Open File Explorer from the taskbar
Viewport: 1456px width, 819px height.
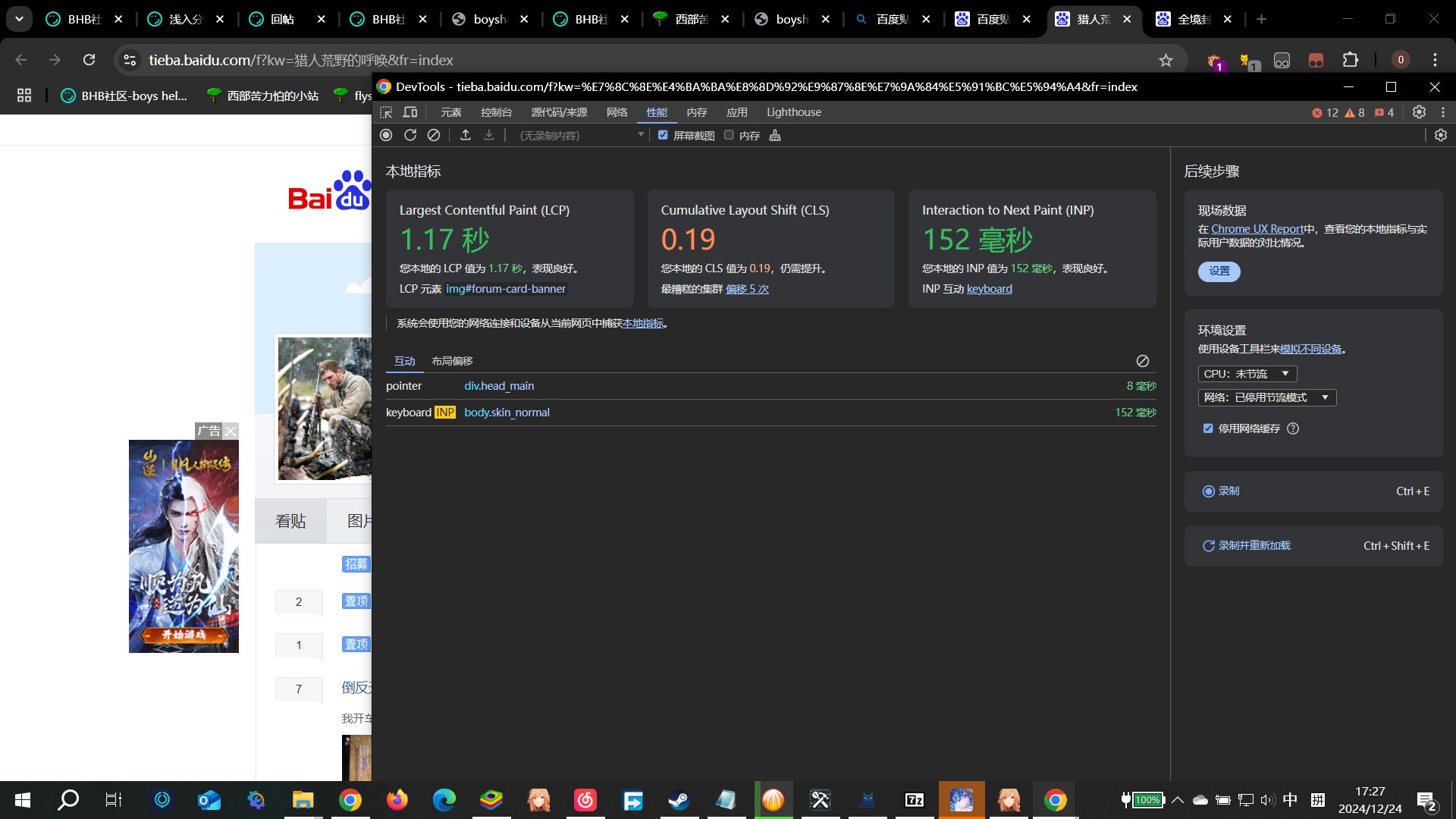coord(303,800)
